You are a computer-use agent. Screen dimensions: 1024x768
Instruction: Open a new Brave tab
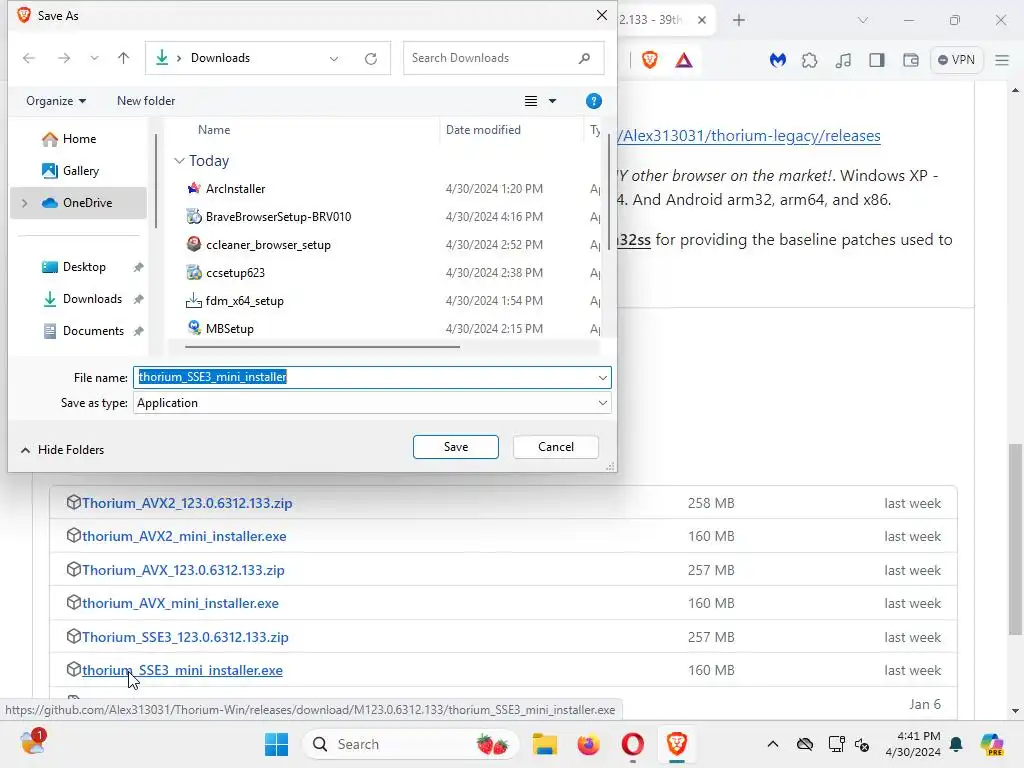(x=739, y=20)
